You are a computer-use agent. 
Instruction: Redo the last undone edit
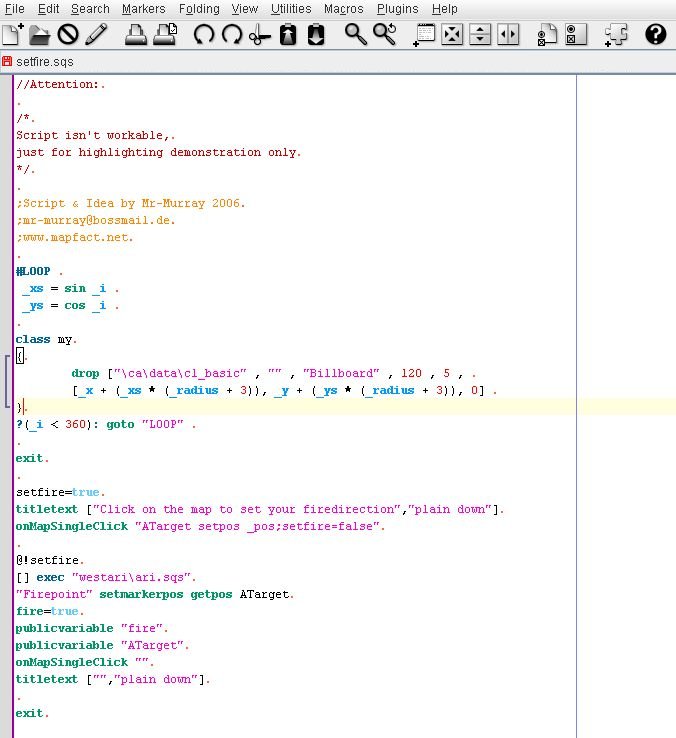pyautogui.click(x=232, y=35)
